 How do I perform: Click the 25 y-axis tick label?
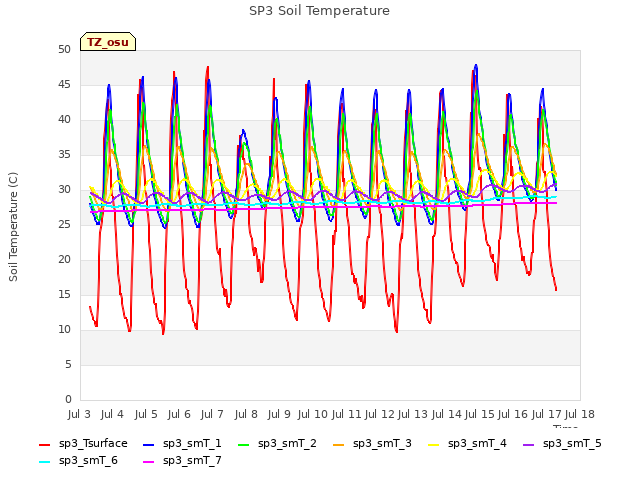coord(64,224)
